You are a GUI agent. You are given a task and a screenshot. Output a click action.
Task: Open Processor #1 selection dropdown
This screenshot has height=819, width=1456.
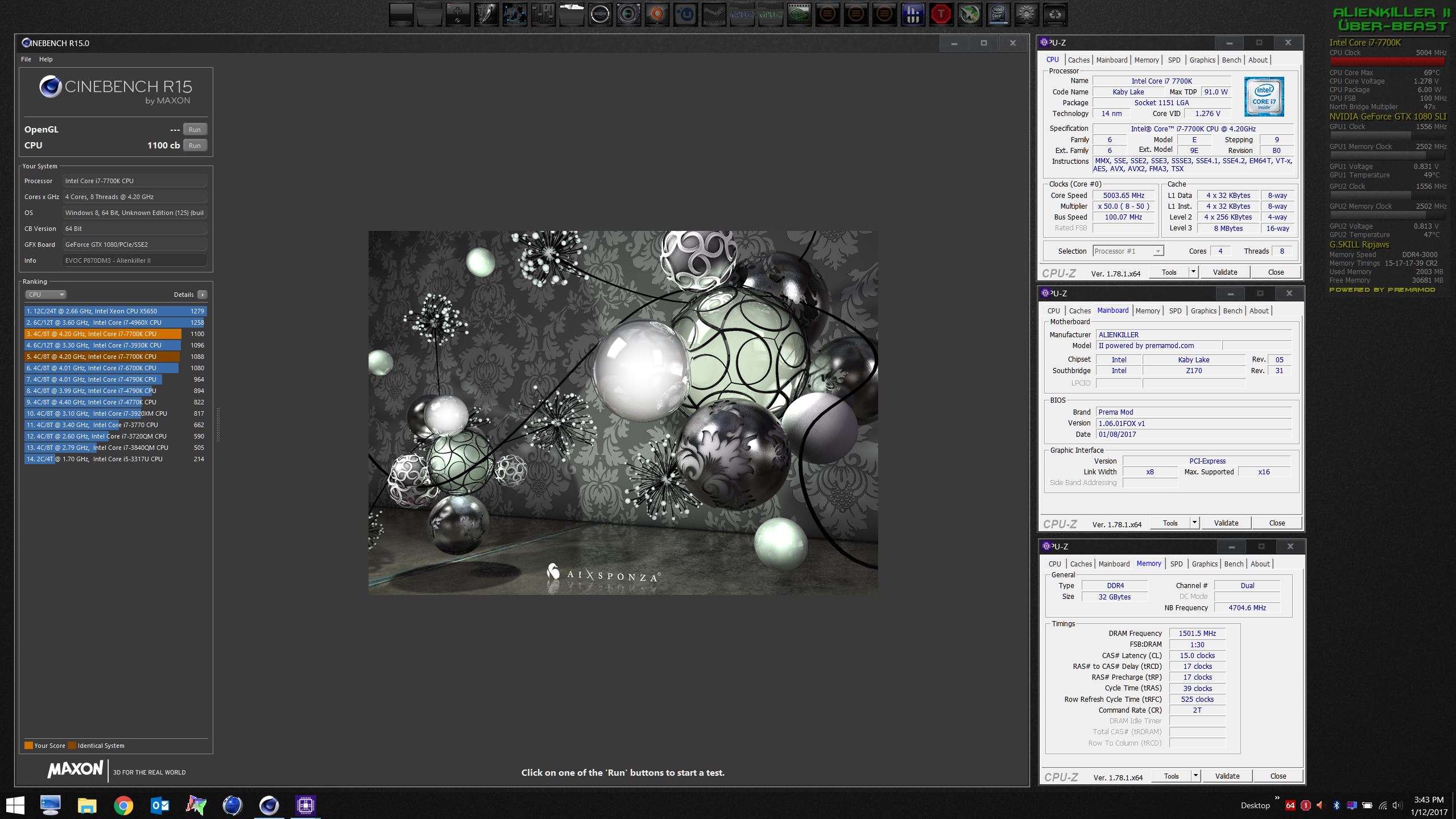(1128, 251)
